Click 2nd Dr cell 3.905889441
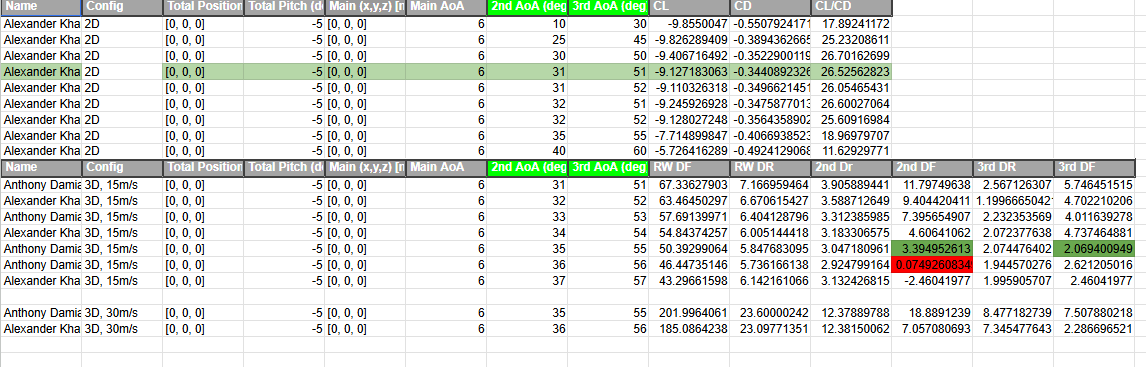 [851, 185]
